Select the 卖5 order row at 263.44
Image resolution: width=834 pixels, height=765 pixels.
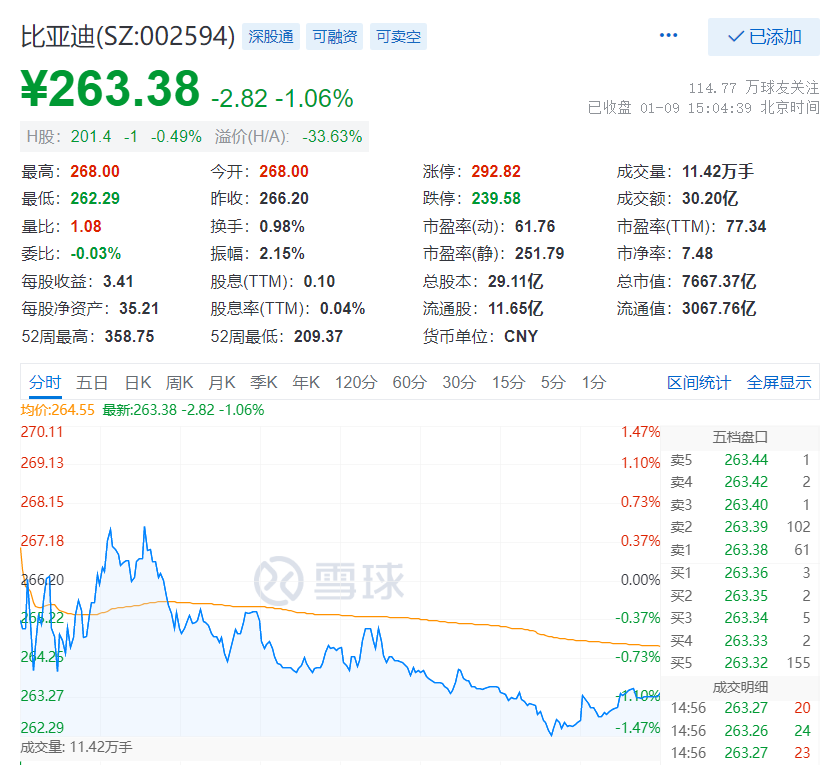pyautogui.click(x=740, y=460)
